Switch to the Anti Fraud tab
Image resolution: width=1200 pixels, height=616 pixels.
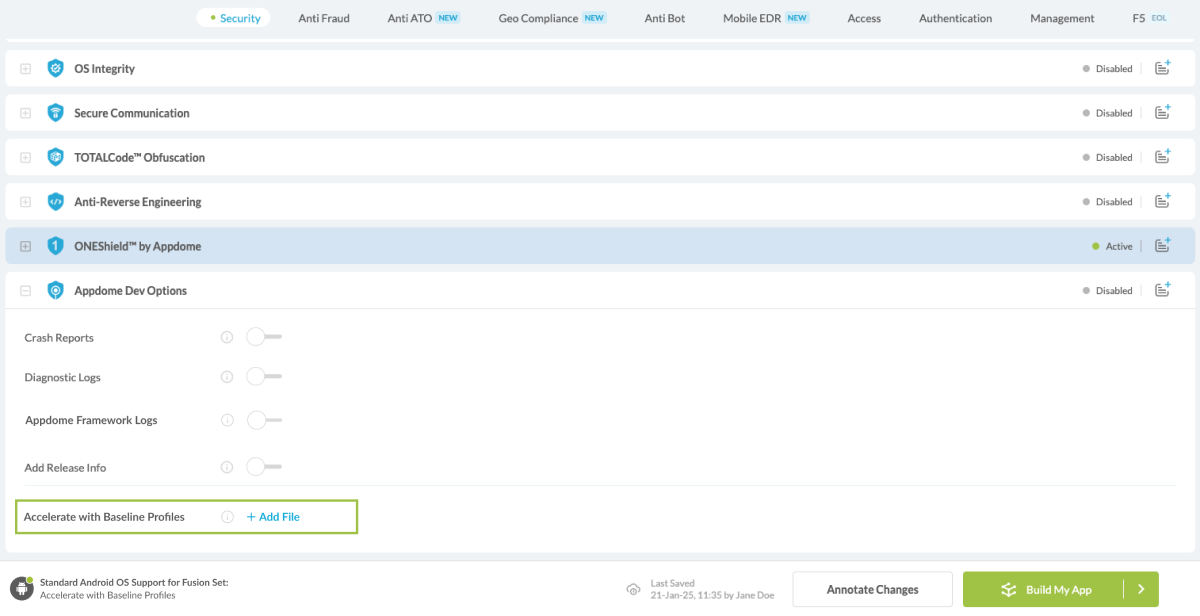324,17
